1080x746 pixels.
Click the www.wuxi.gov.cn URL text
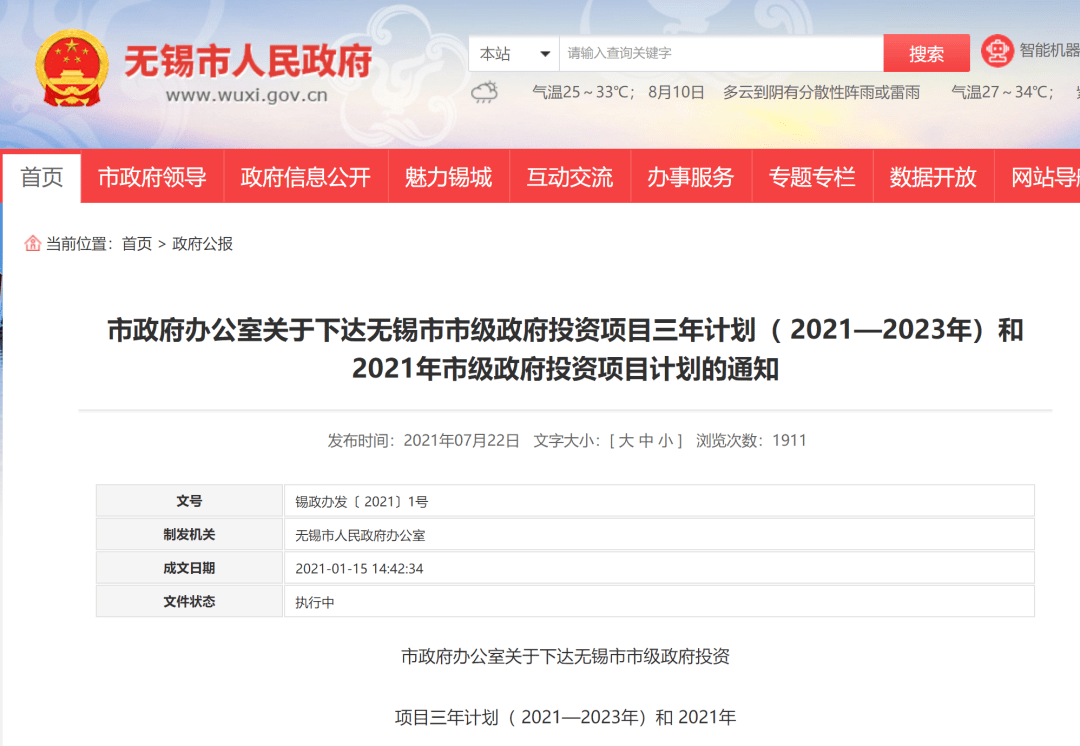coord(247,96)
